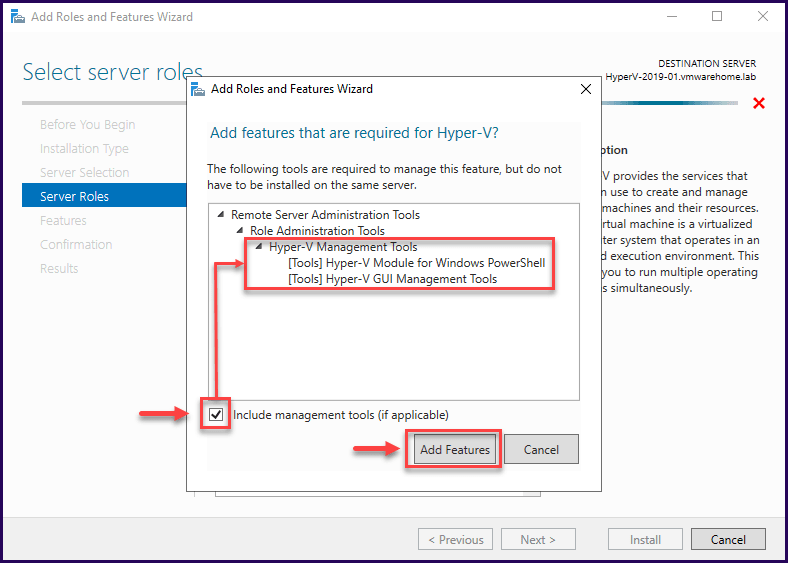
Task: Open Before You Begin step
Action: [87, 125]
